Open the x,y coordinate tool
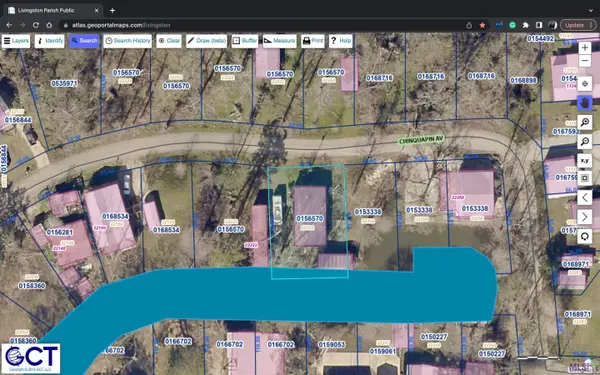600x375 pixels. coord(585,161)
